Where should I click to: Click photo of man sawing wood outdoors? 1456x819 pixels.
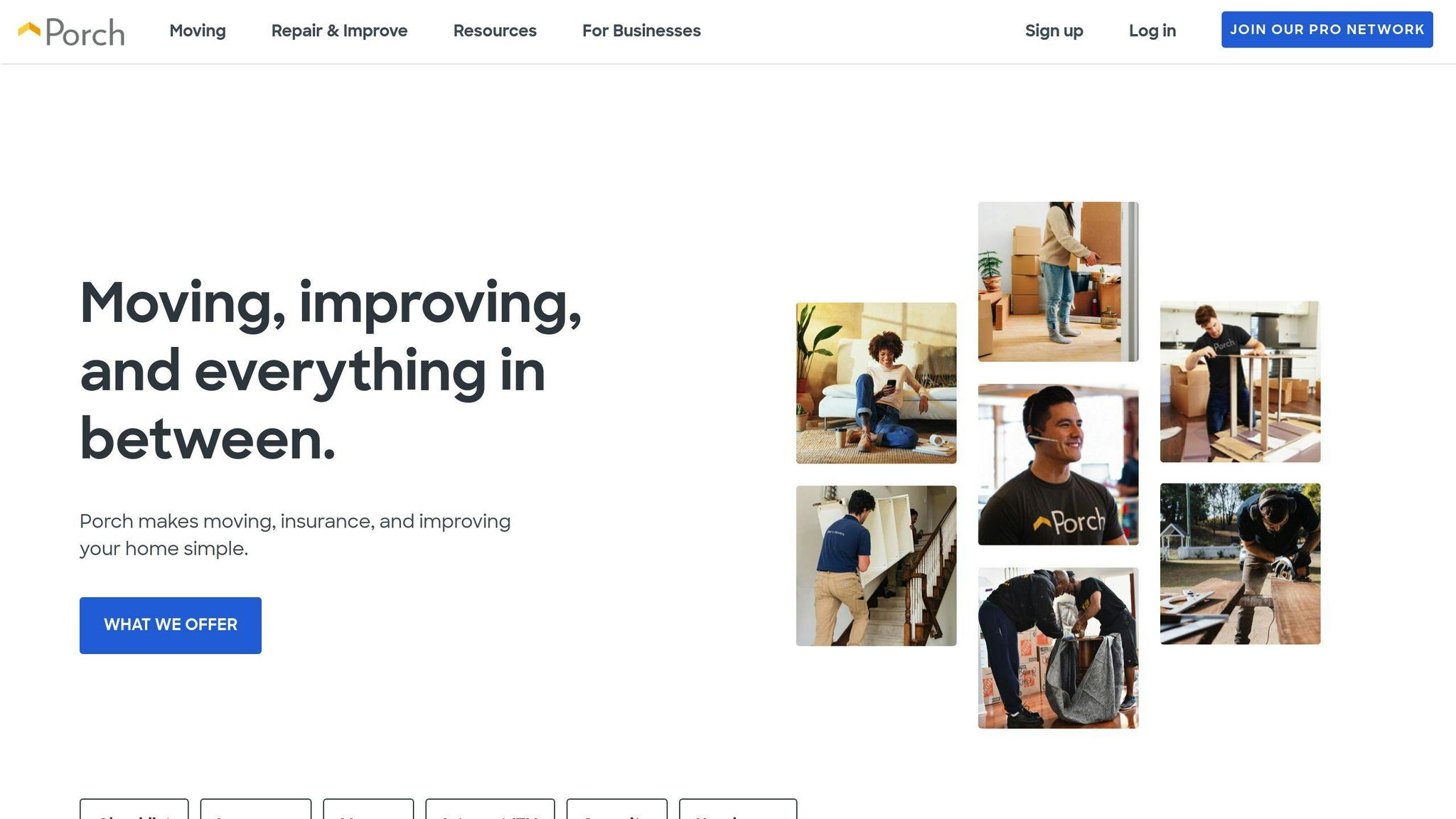[x=1240, y=564]
